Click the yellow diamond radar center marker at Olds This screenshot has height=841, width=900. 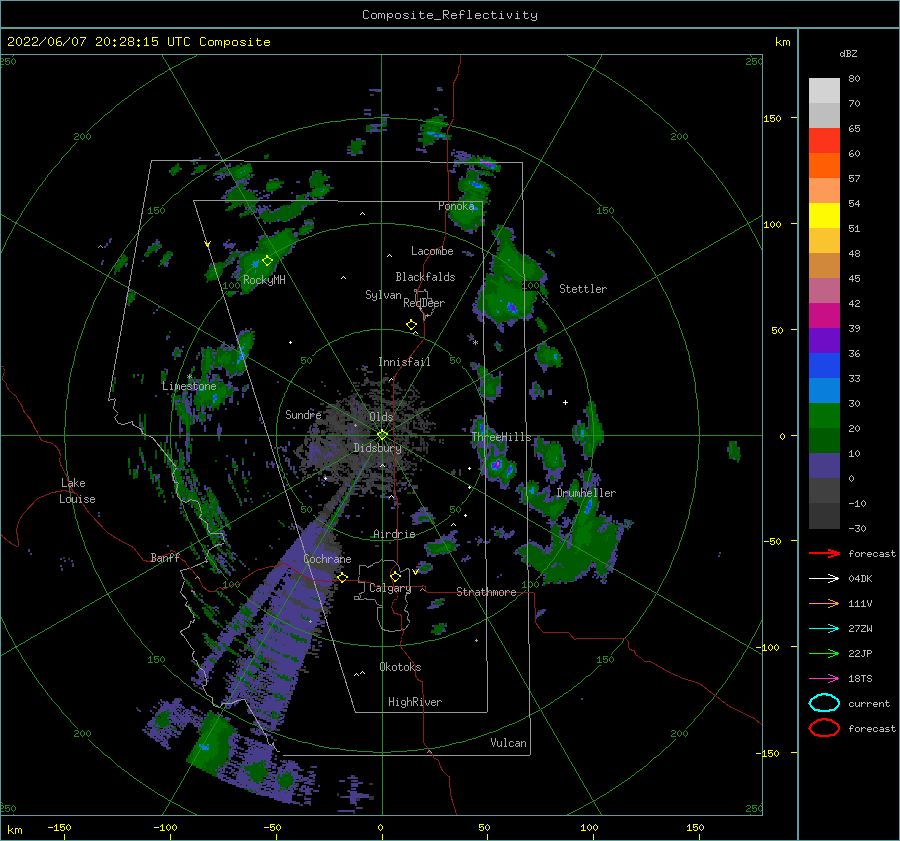click(x=382, y=435)
